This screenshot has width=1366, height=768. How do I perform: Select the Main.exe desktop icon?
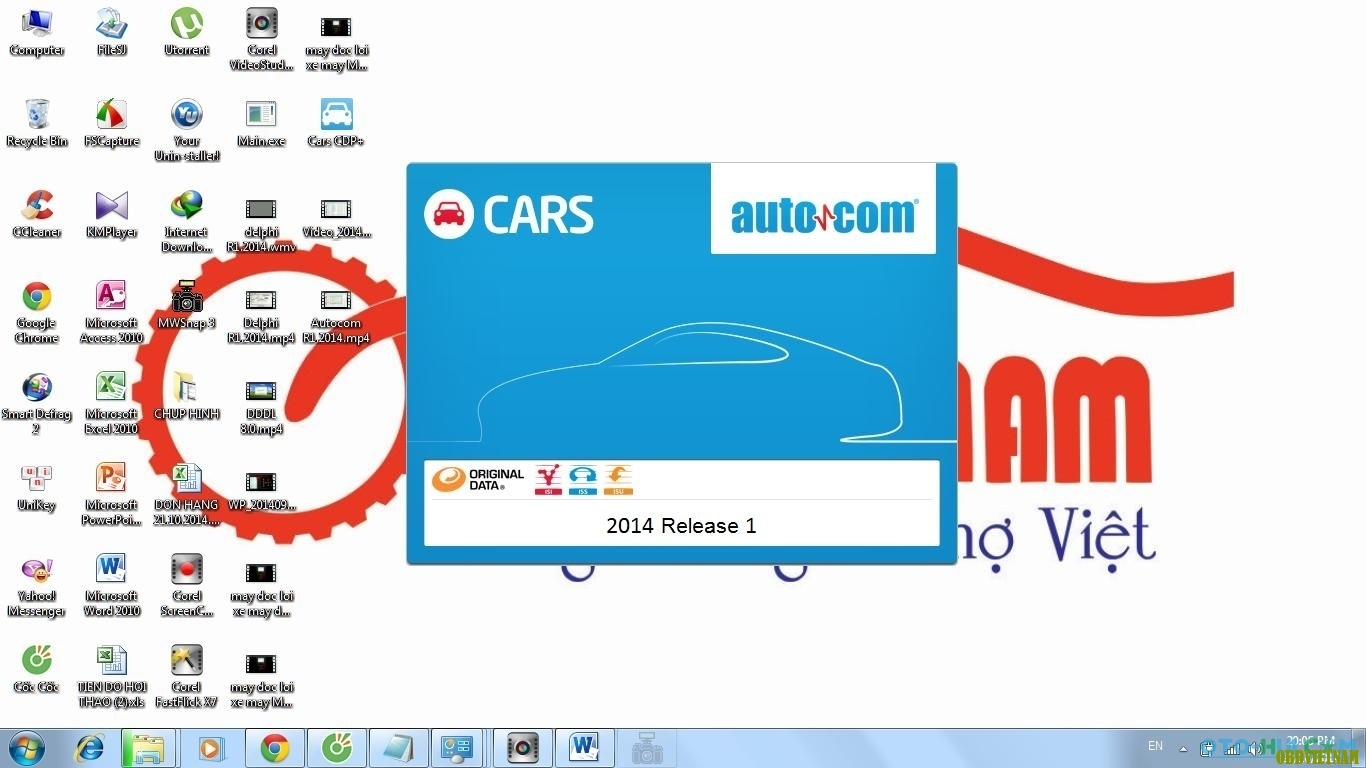pyautogui.click(x=261, y=115)
